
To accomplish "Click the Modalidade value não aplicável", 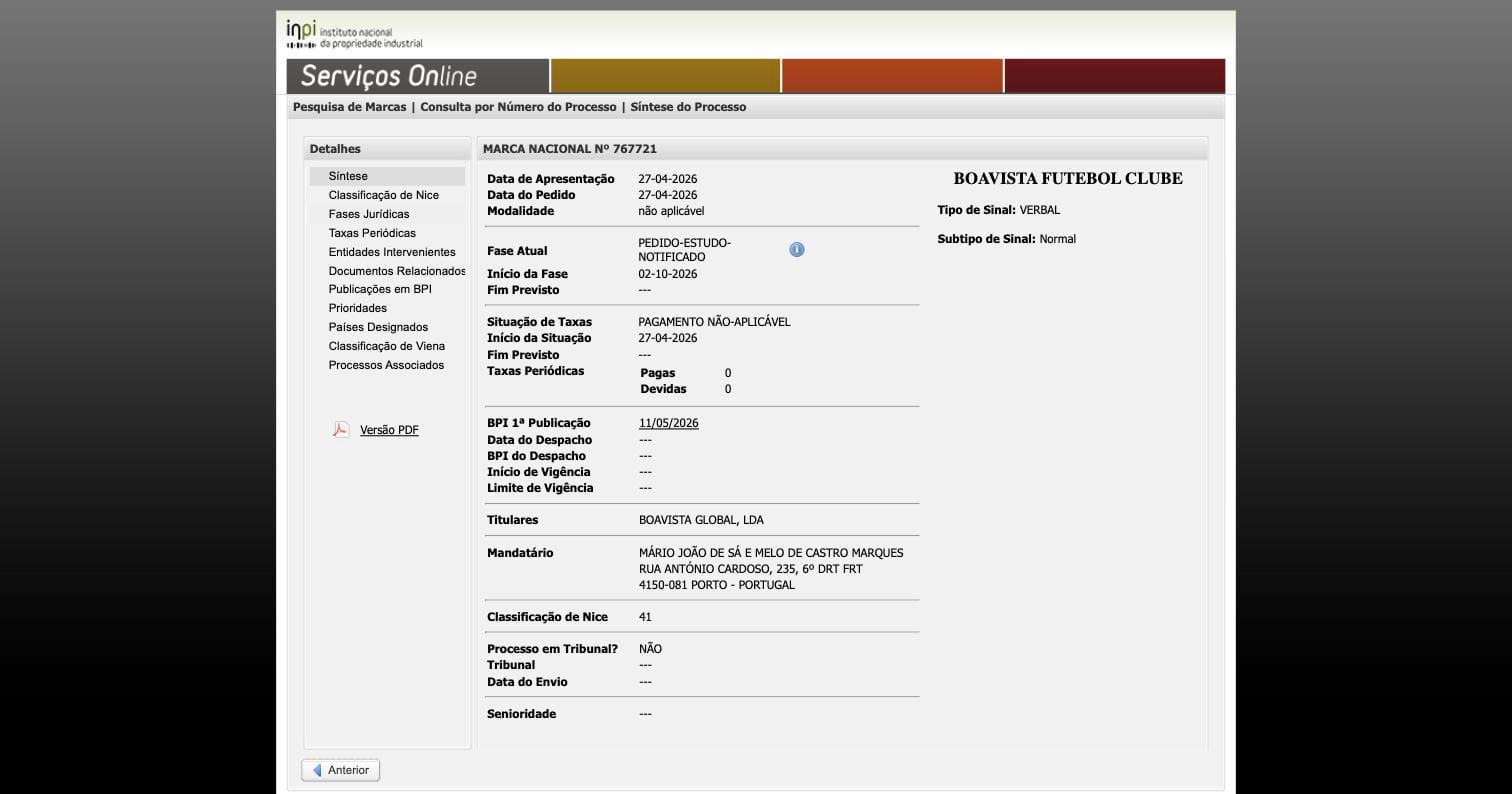I will click(x=671, y=211).
